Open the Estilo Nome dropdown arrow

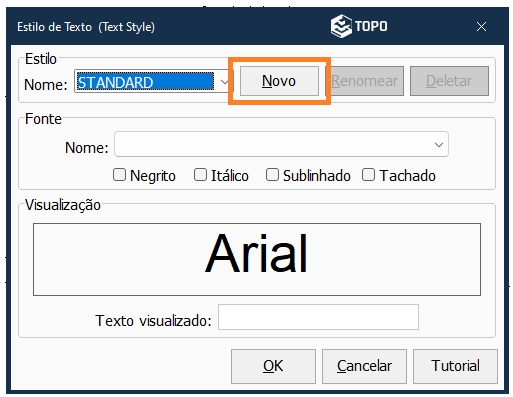225,82
